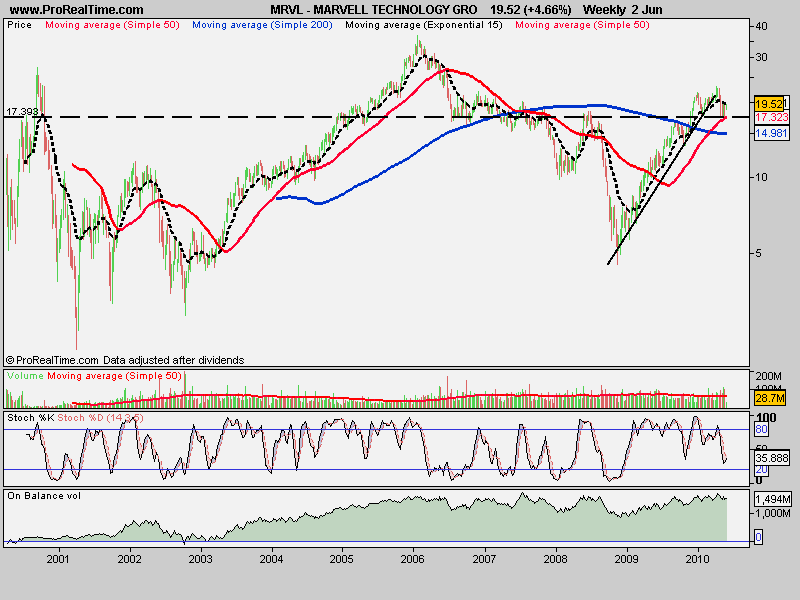Select the 2010 year label

(x=697, y=559)
